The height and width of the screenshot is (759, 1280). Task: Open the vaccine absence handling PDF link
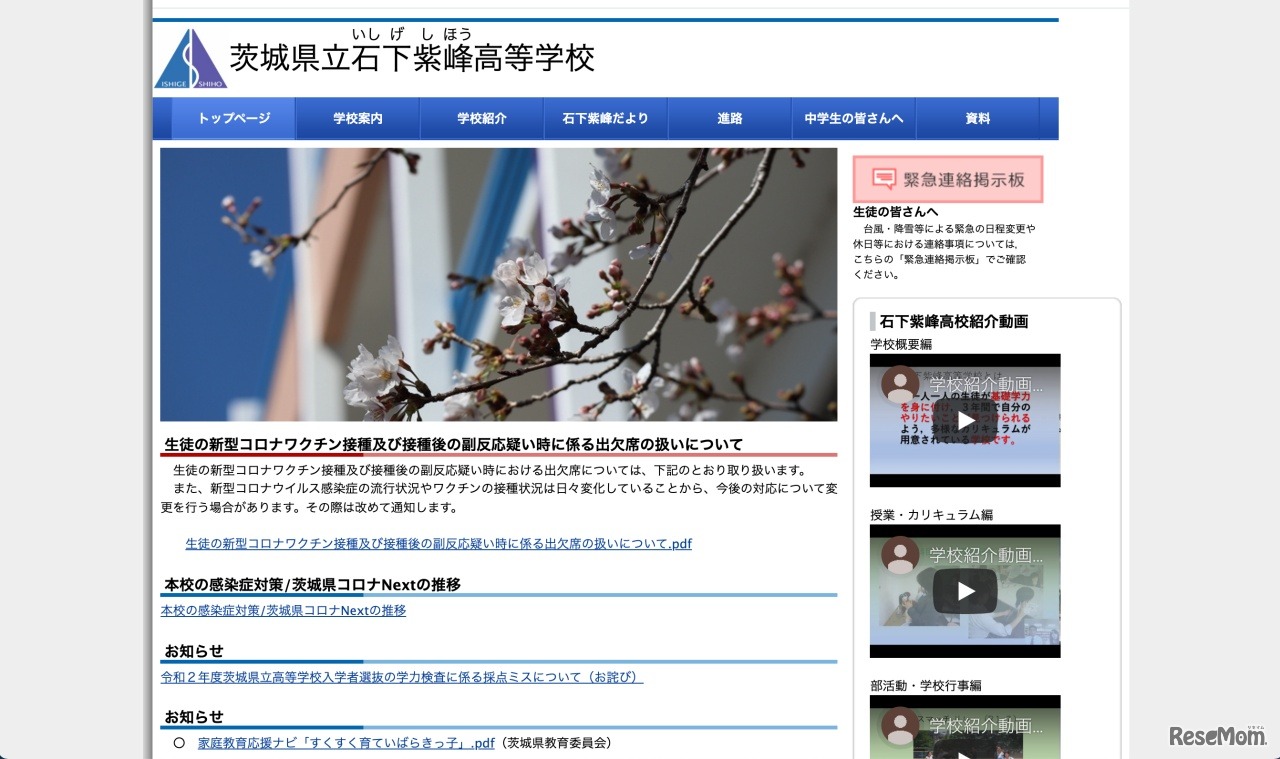[439, 544]
